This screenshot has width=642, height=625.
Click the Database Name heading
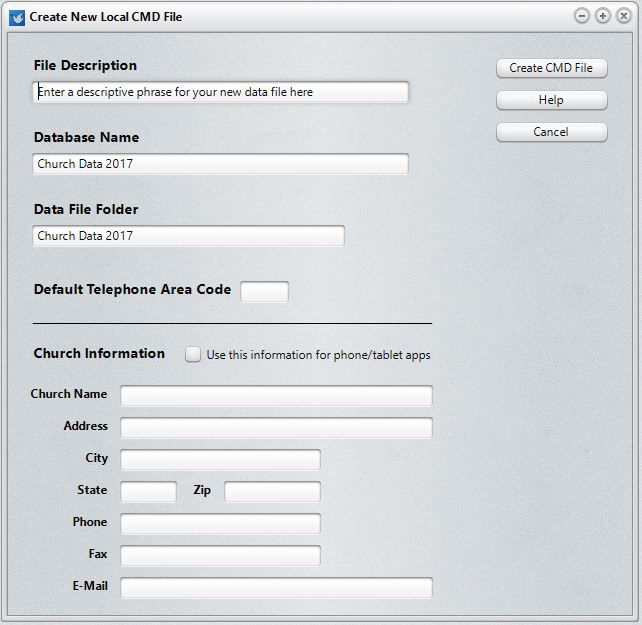coord(86,137)
